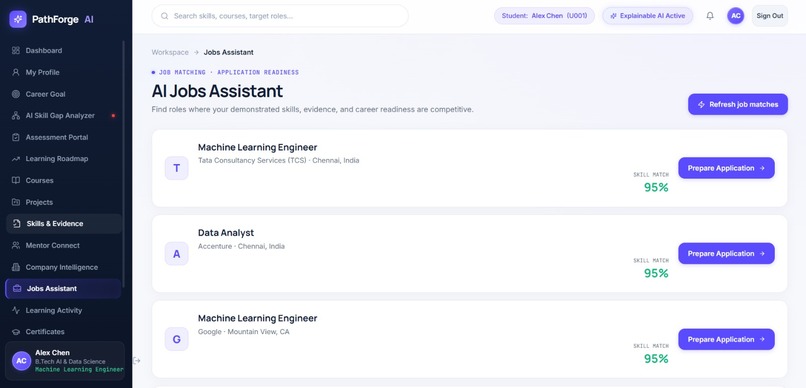Select Mentor Connect menu item
Viewport: 806px width, 388px height.
click(x=64, y=245)
